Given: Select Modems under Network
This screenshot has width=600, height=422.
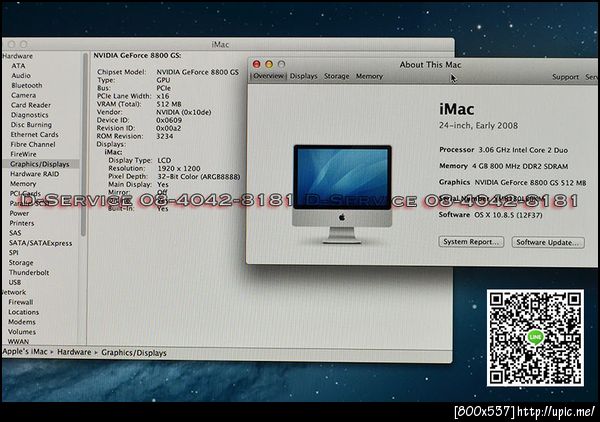Looking at the screenshot, I should (x=22, y=322).
